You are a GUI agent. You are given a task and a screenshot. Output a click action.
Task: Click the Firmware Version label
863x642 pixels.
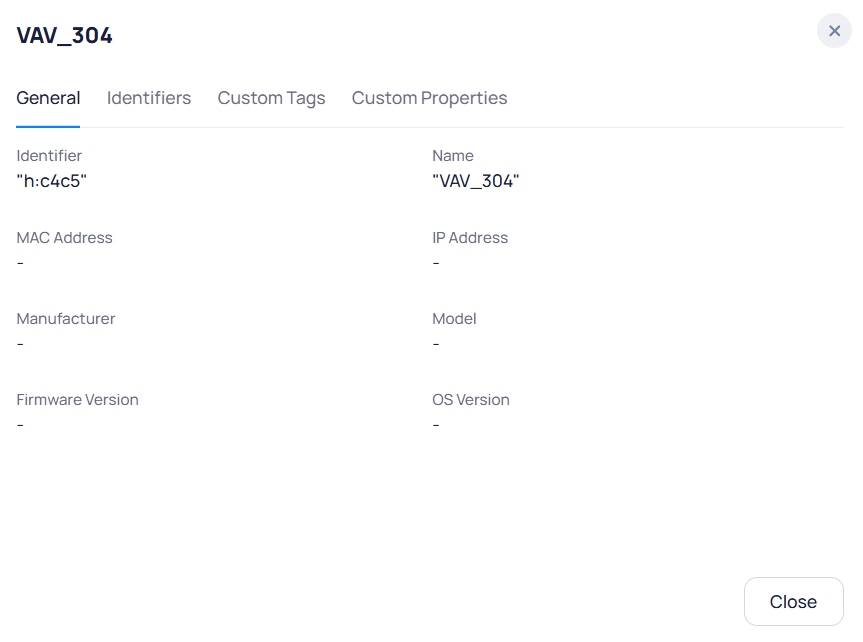click(x=77, y=400)
